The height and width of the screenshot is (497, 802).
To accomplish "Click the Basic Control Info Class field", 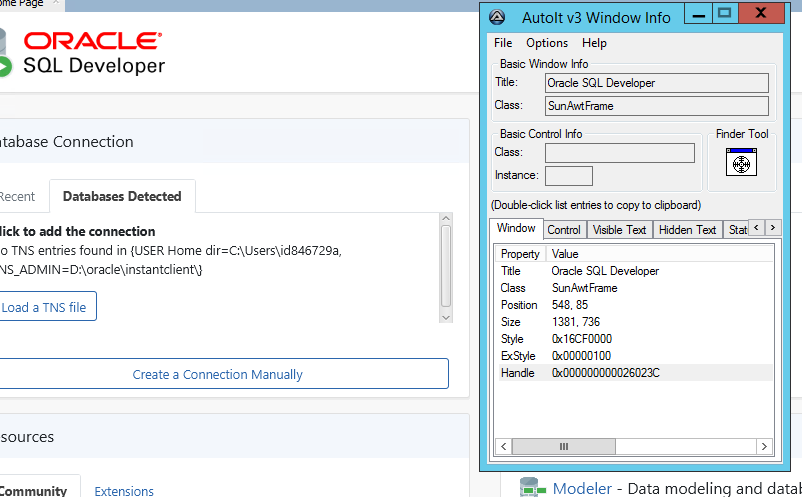I will (x=619, y=153).
